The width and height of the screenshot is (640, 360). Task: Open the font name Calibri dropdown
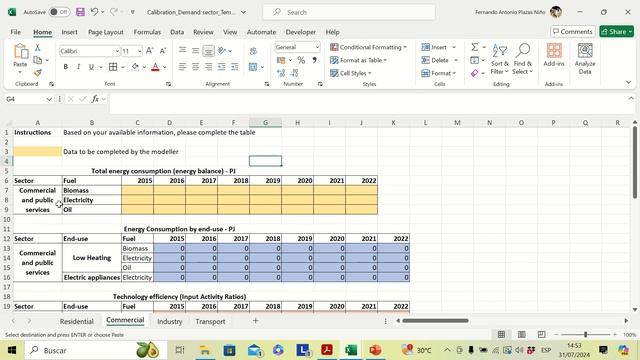(x=117, y=51)
